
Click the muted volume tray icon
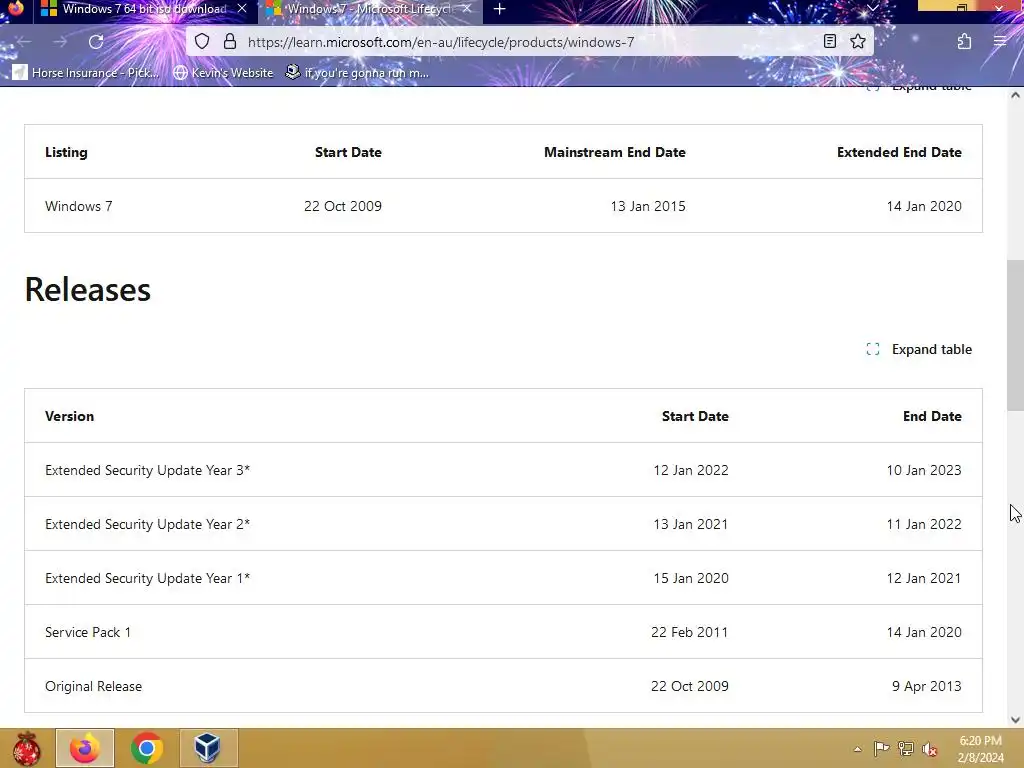click(x=930, y=749)
